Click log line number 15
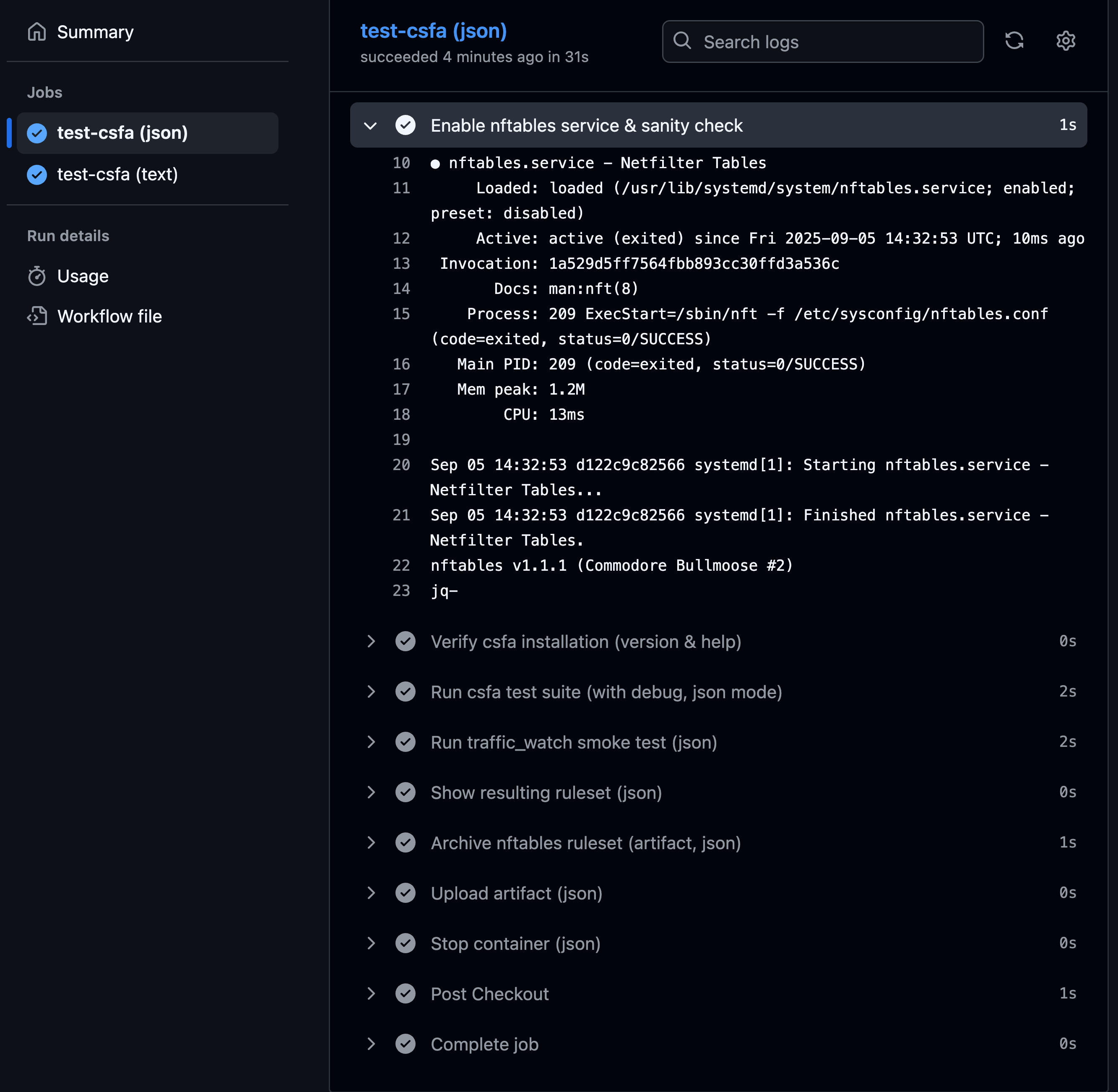This screenshot has height=1092, width=1118. click(402, 314)
